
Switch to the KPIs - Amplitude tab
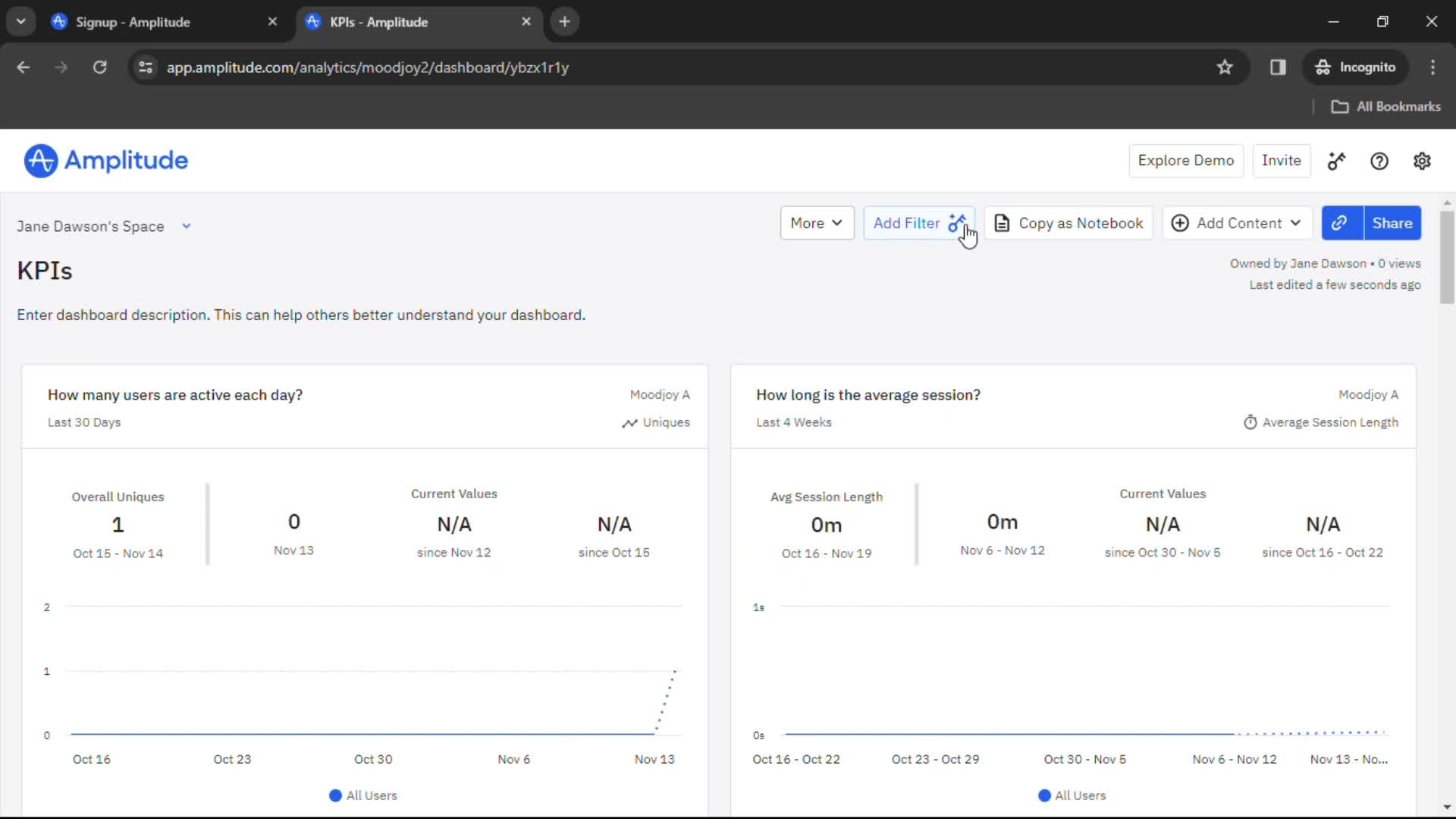coord(419,22)
